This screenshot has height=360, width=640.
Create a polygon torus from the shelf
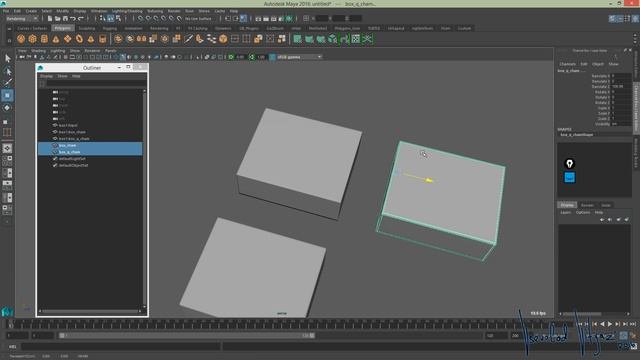(x=79, y=39)
